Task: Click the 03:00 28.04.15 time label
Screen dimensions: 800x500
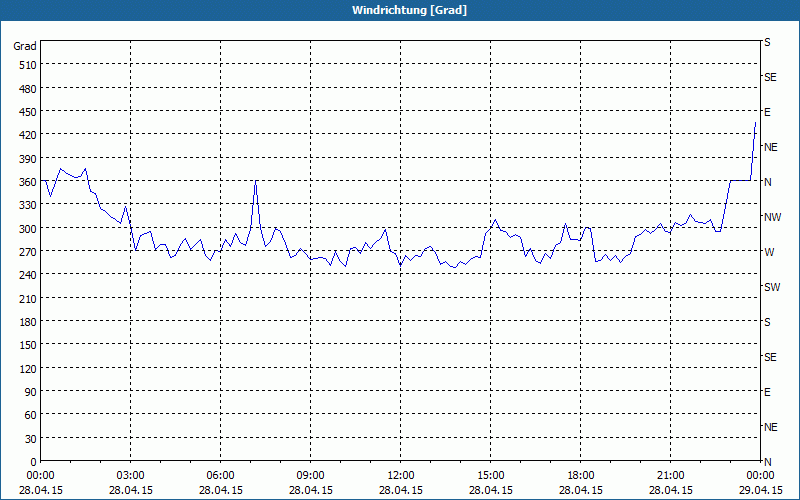Action: click(x=131, y=483)
